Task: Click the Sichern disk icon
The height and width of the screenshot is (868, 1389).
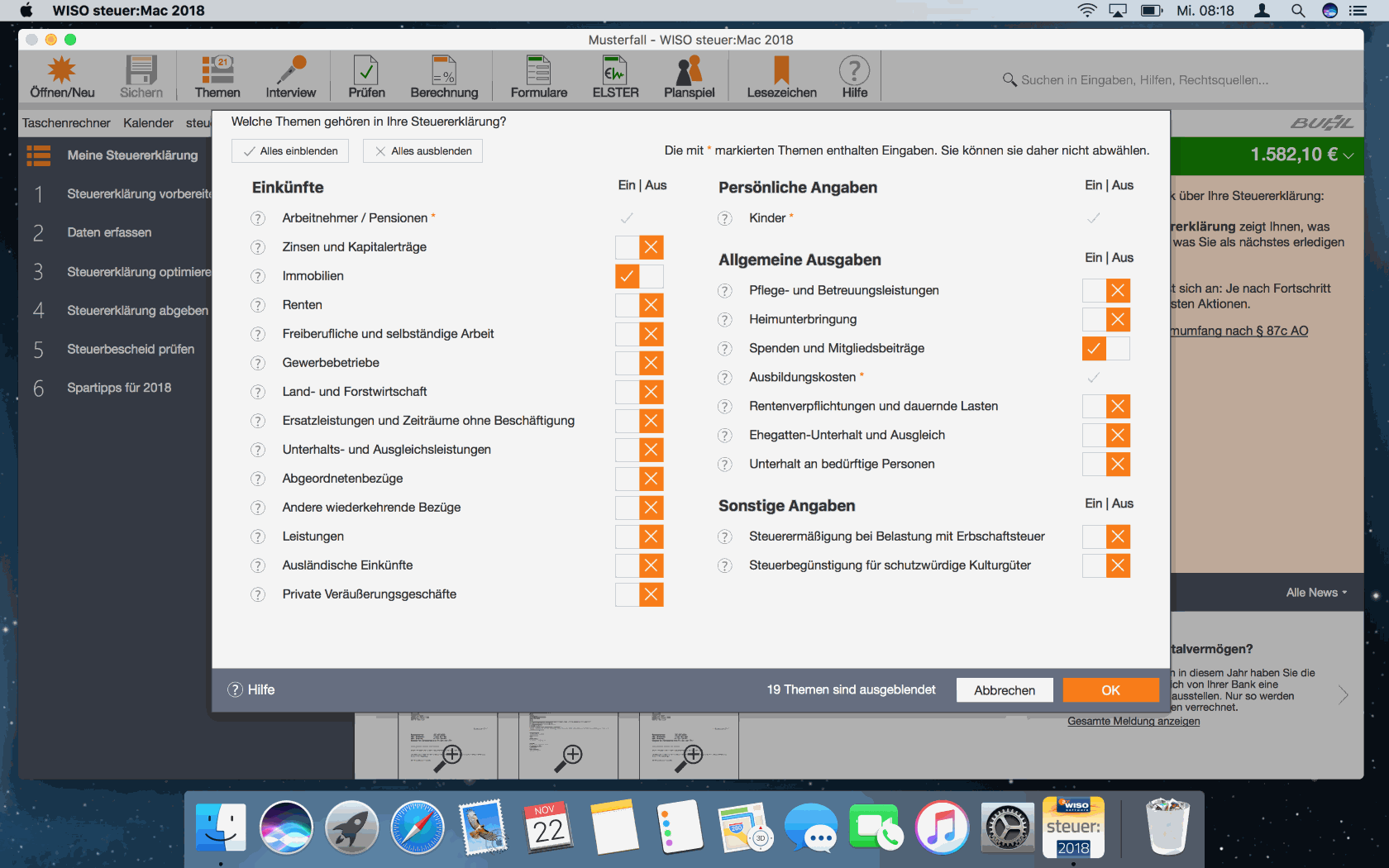Action: tap(141, 77)
